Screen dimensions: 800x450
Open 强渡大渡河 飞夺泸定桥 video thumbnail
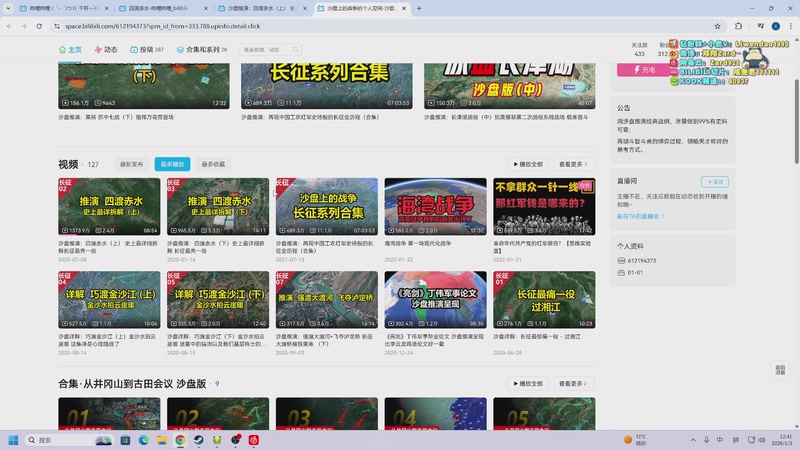coord(327,299)
